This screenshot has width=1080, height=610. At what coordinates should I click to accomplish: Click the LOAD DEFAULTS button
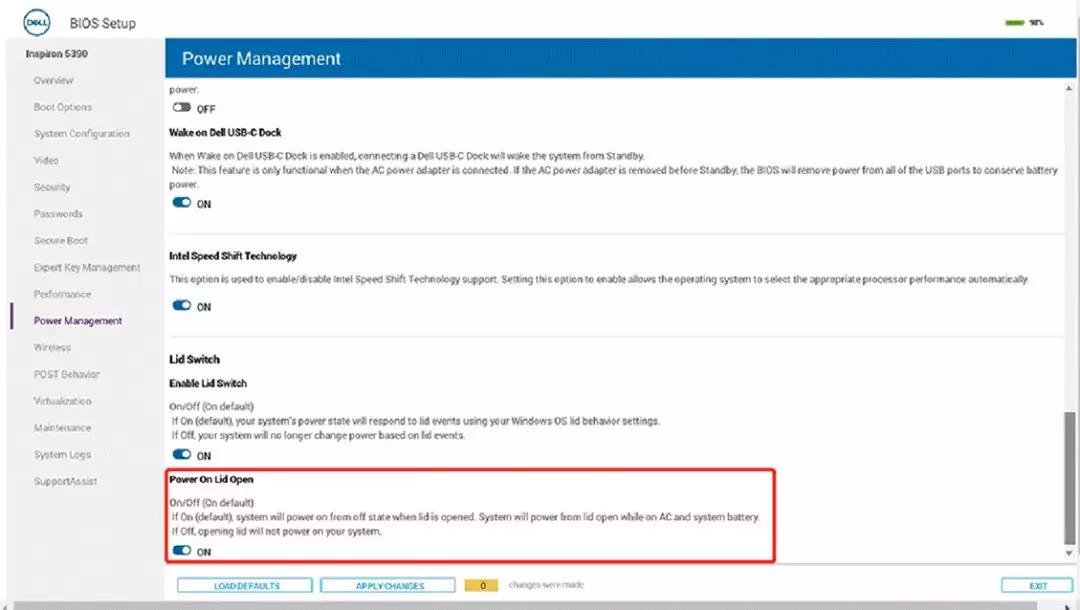click(245, 585)
